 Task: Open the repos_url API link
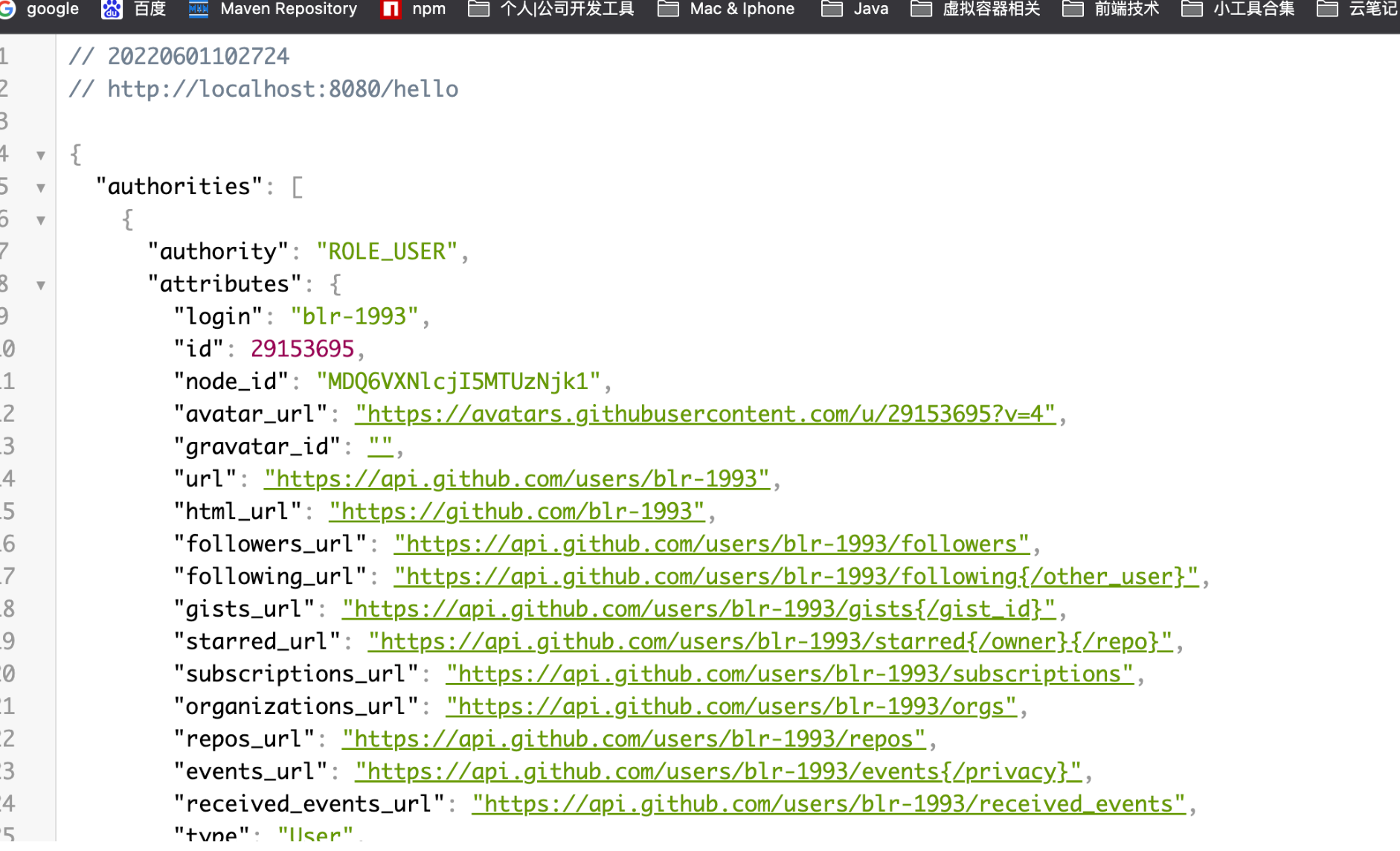pyautogui.click(x=633, y=739)
